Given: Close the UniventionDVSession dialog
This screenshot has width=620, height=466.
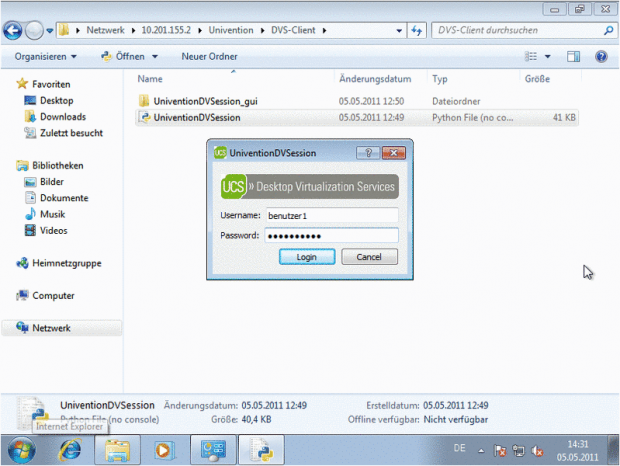Looking at the screenshot, I should click(393, 153).
